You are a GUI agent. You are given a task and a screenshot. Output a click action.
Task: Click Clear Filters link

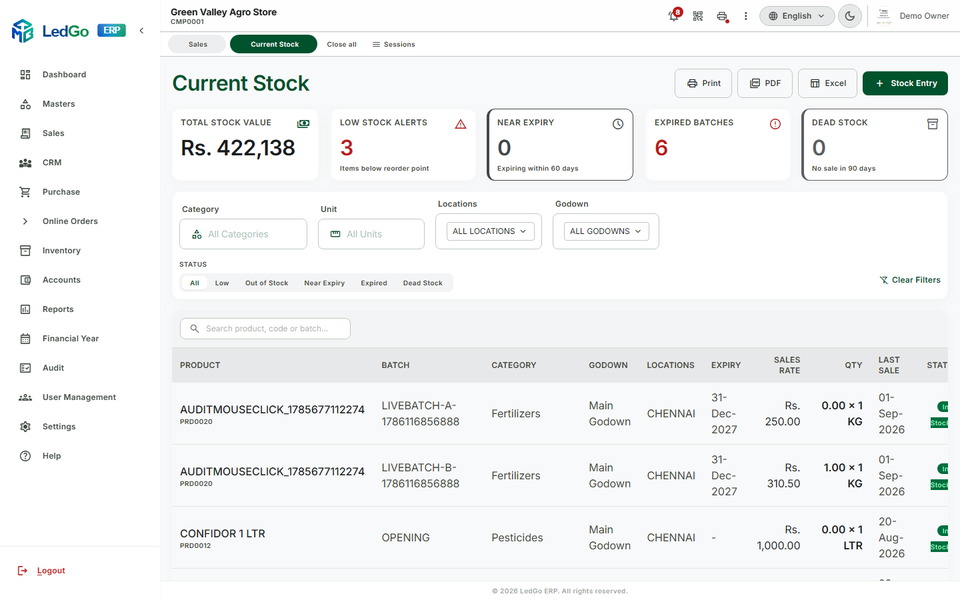pos(910,280)
